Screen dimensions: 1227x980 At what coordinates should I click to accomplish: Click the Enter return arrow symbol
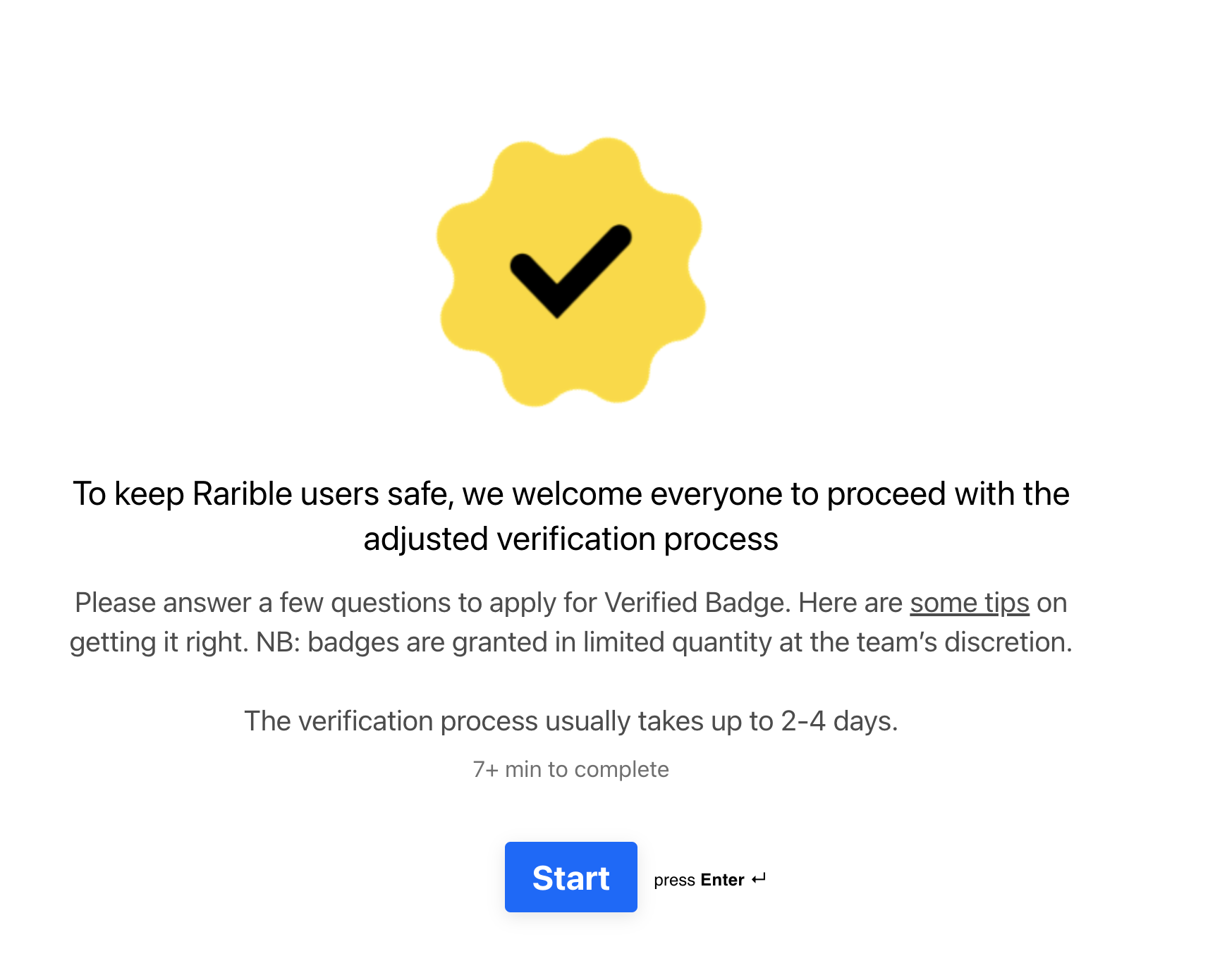(x=759, y=878)
